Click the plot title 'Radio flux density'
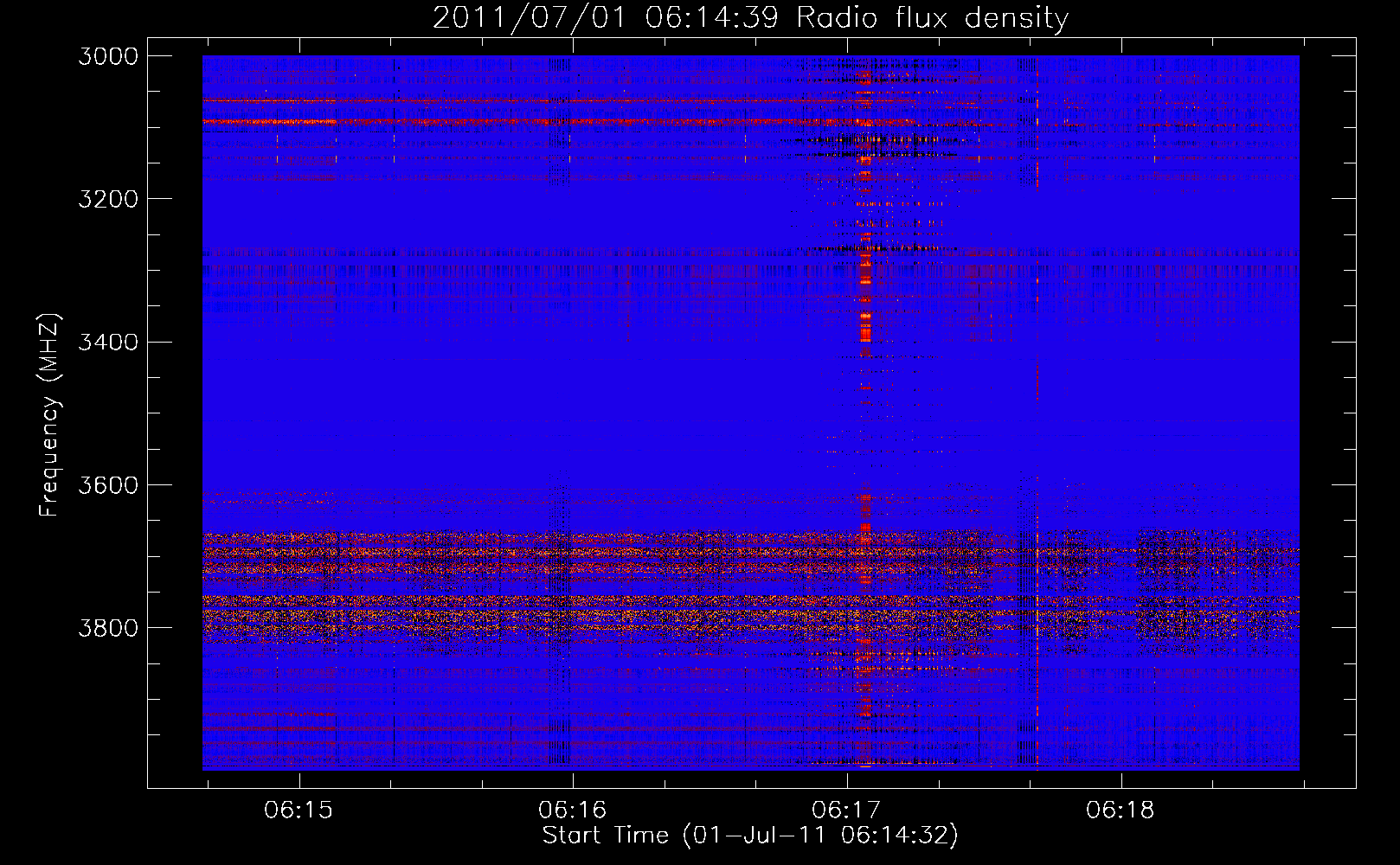The image size is (1400, 865). [x=933, y=18]
